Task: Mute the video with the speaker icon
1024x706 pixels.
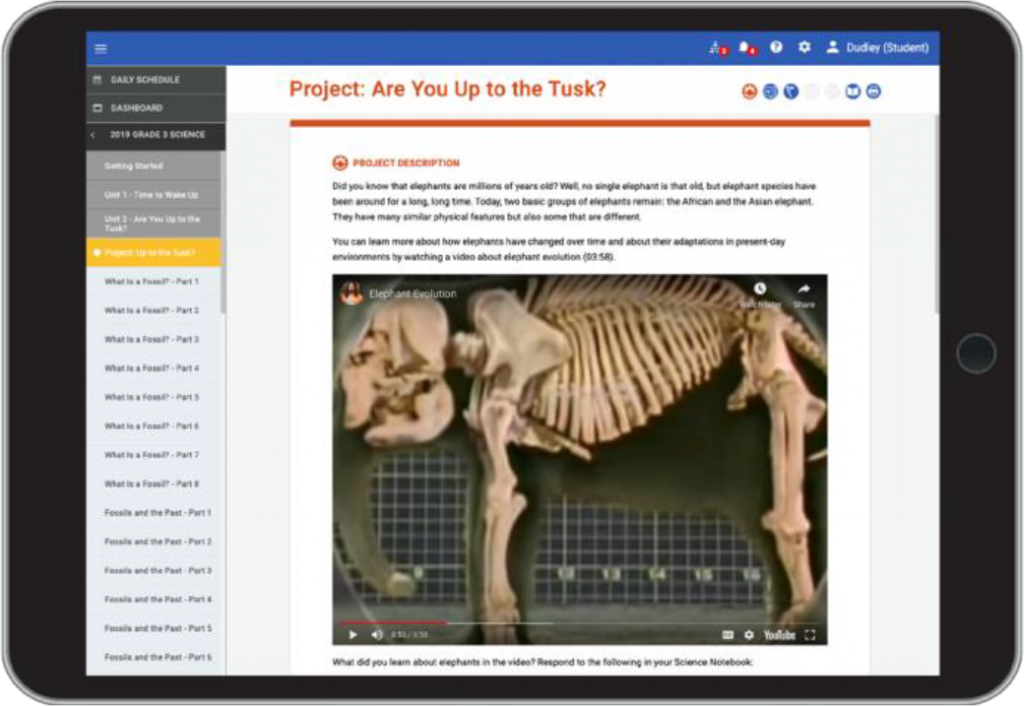Action: tap(377, 635)
